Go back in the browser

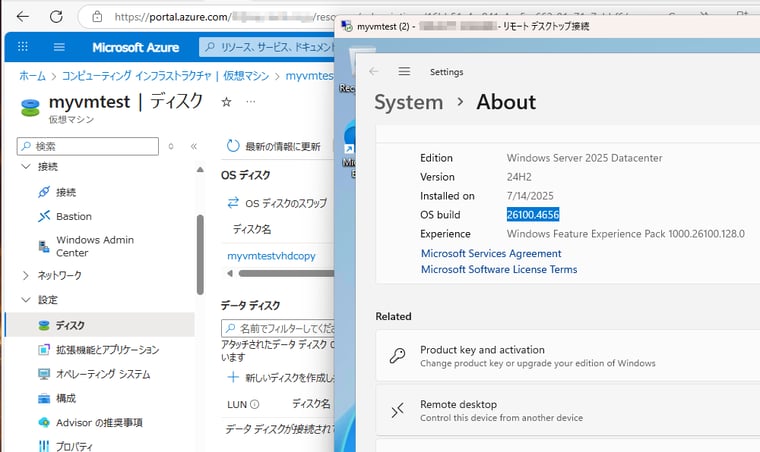[x=22, y=16]
